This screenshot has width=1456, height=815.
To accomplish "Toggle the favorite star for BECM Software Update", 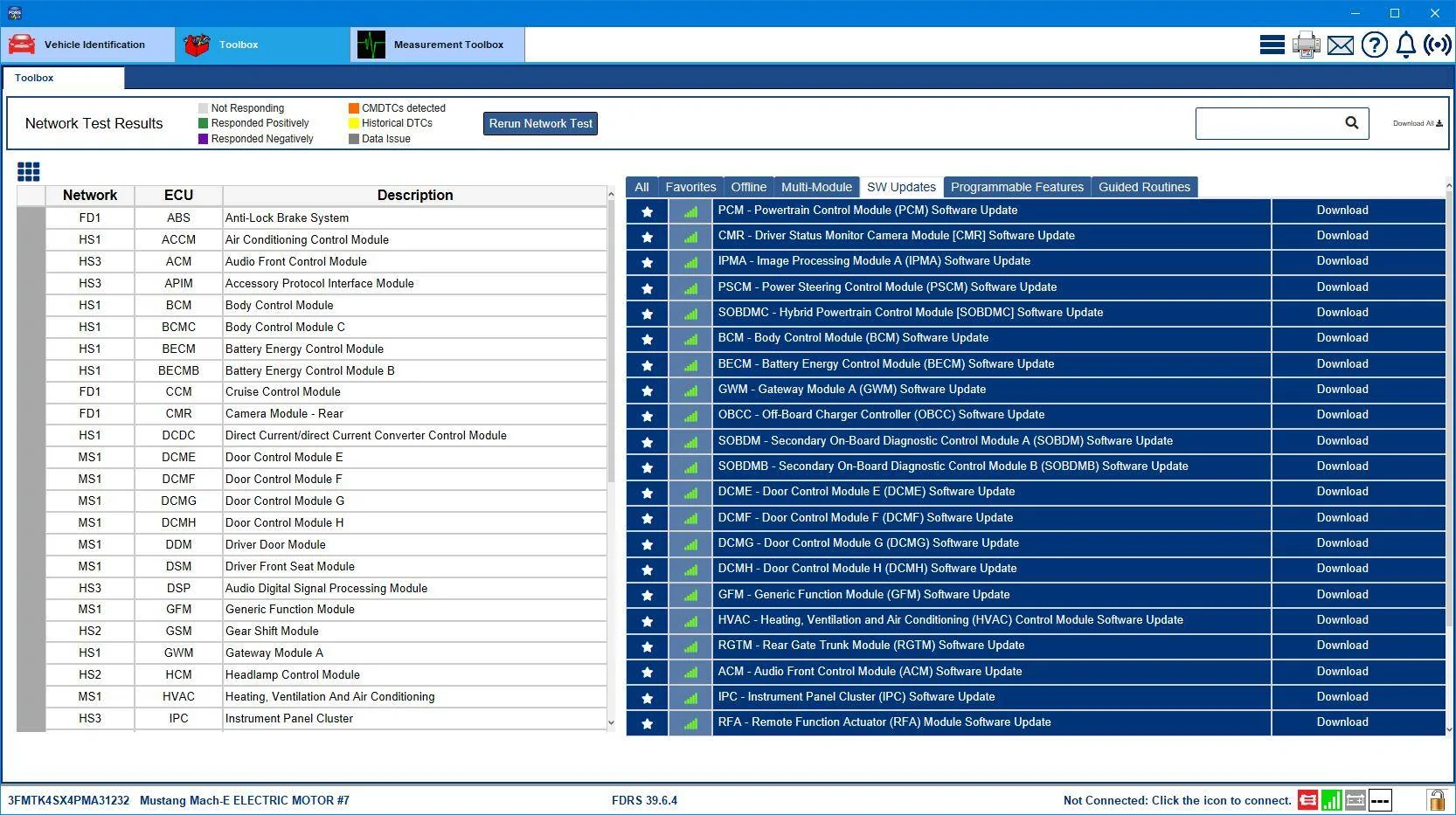I will click(x=647, y=365).
